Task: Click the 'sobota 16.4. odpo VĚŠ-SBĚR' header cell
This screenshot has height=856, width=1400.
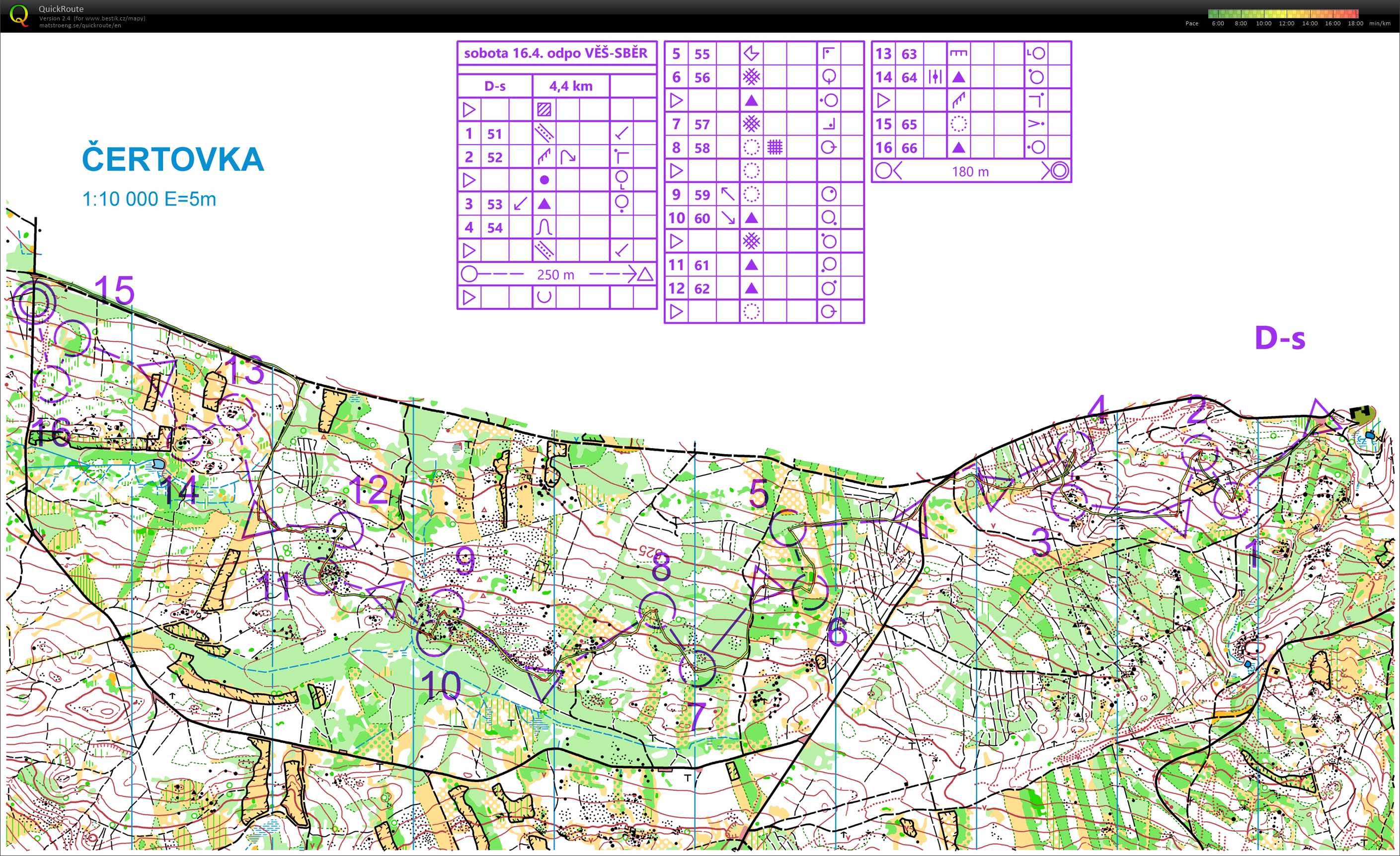Action: point(556,53)
